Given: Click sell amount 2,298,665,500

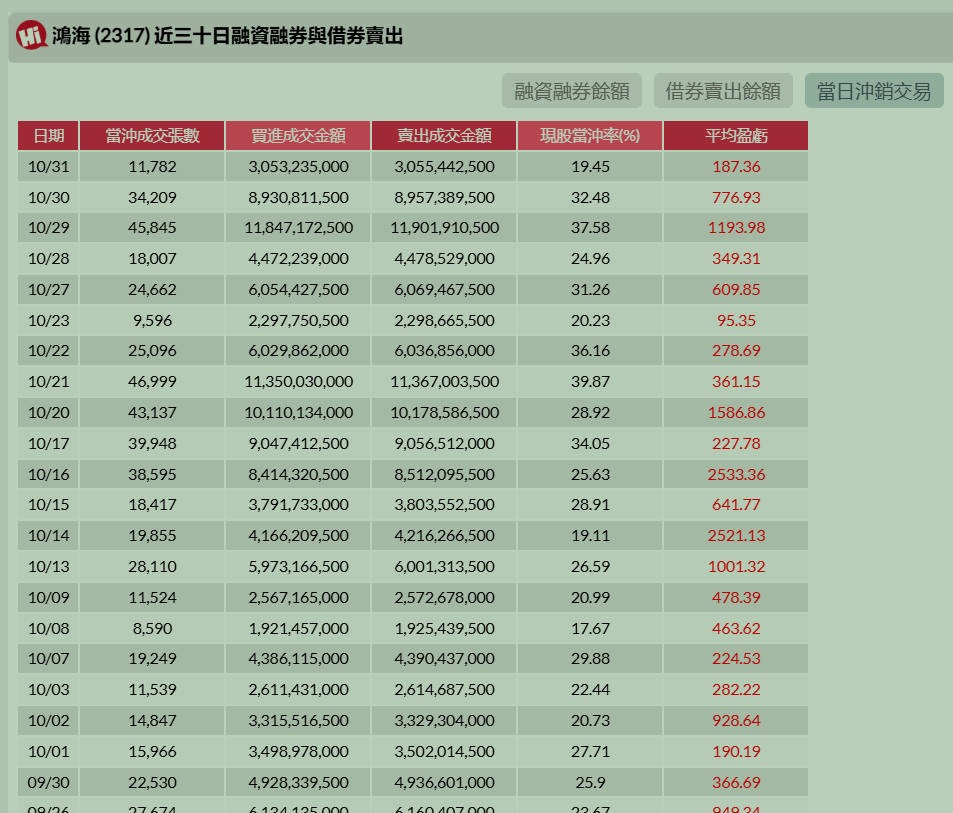Looking at the screenshot, I should coord(444,320).
